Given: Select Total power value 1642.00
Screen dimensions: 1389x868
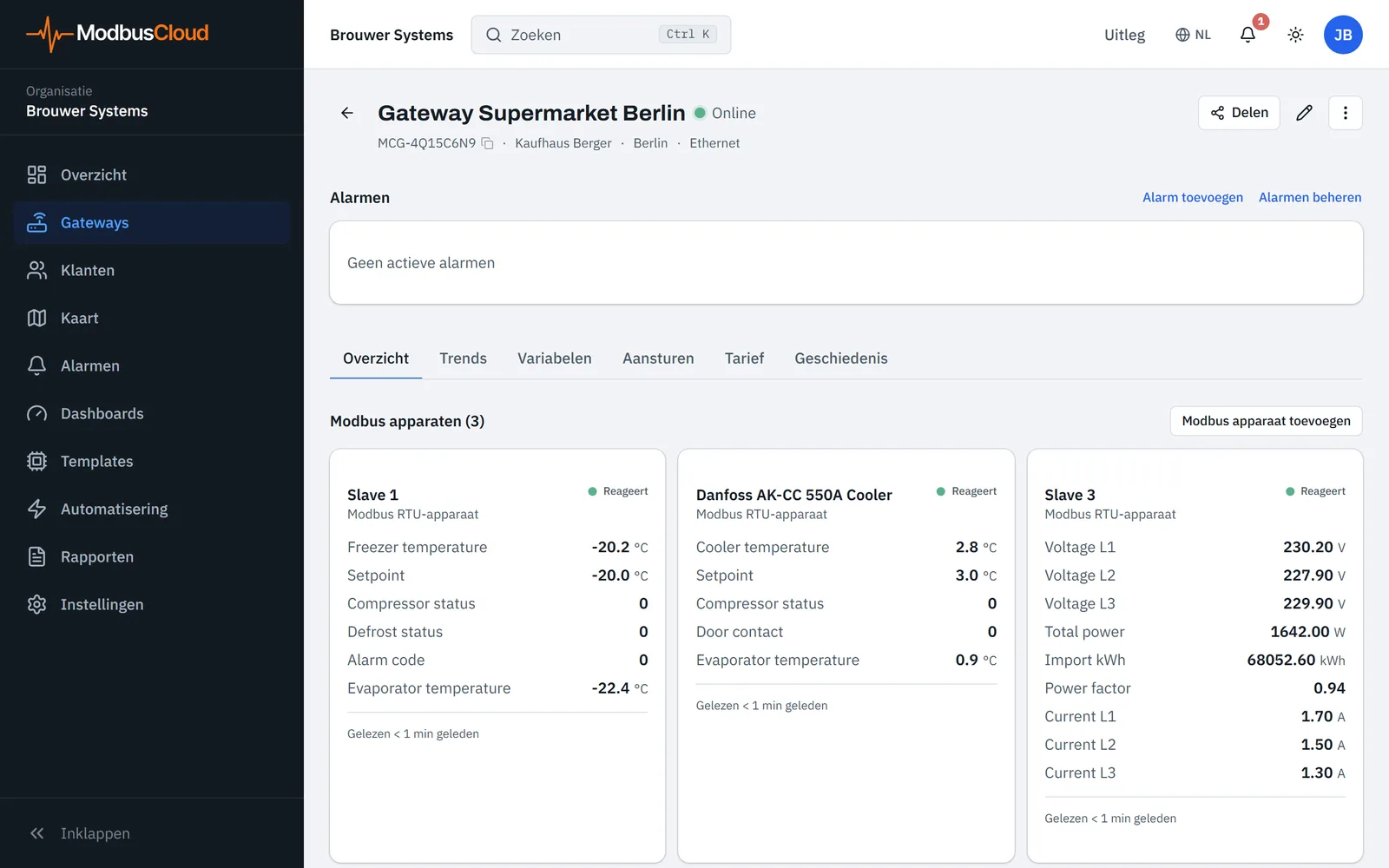Looking at the screenshot, I should (x=1300, y=632).
